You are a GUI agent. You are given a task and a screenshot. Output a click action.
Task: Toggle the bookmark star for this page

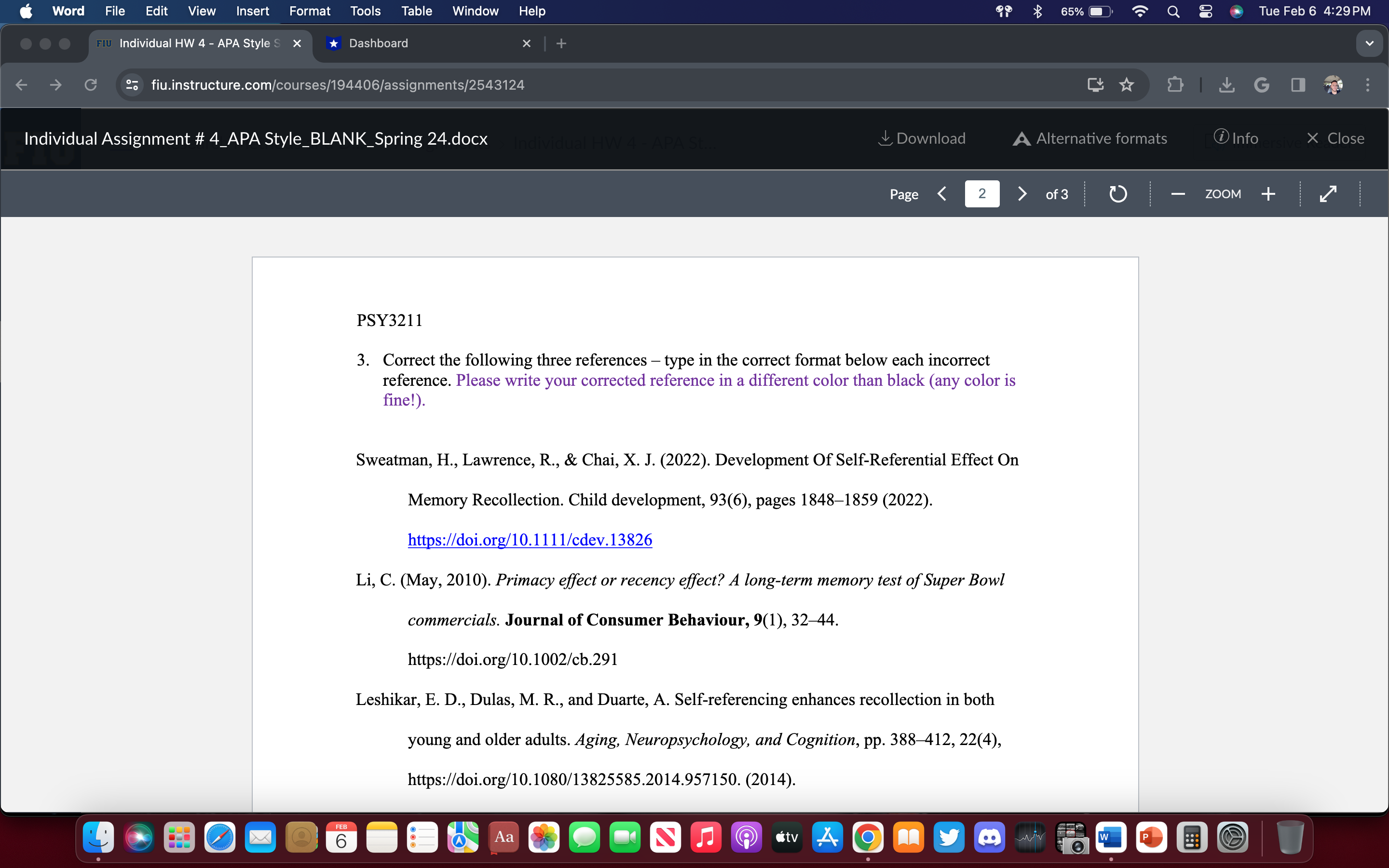pyautogui.click(x=1126, y=84)
